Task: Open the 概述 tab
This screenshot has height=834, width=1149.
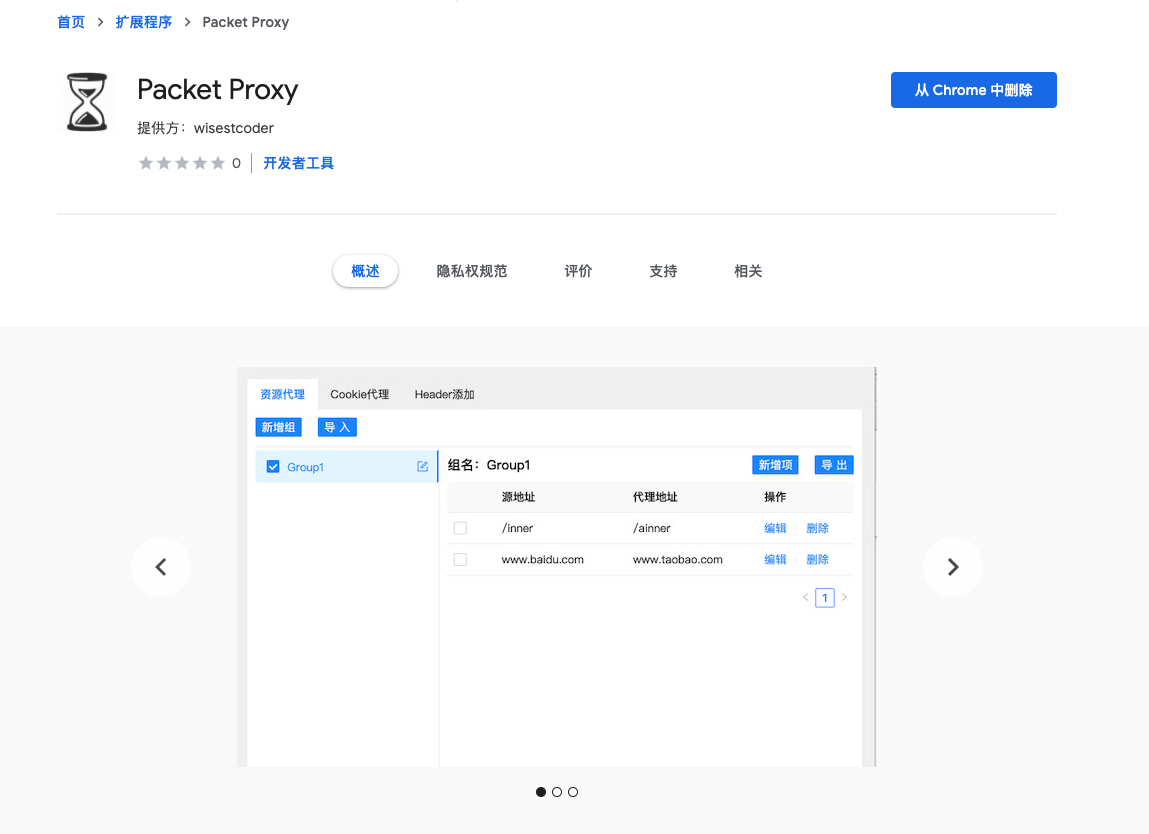Action: pos(365,271)
